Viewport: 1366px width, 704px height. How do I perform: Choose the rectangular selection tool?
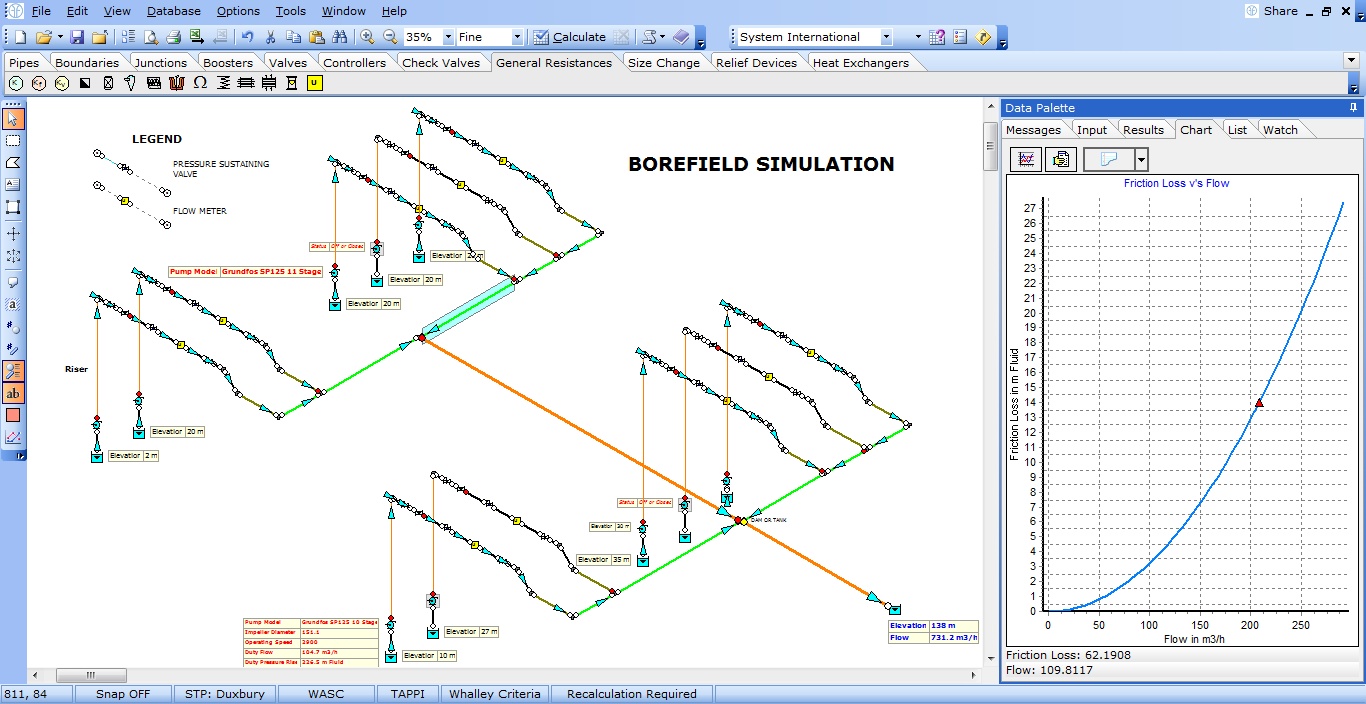coord(13,141)
